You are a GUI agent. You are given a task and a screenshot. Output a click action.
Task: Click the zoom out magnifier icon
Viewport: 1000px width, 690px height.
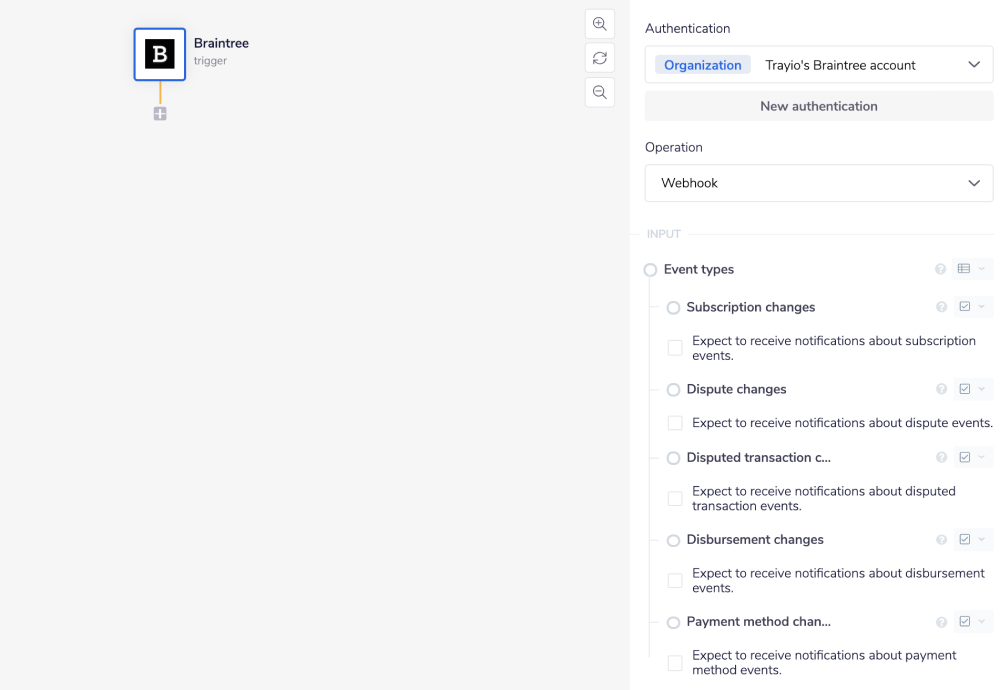coord(600,92)
